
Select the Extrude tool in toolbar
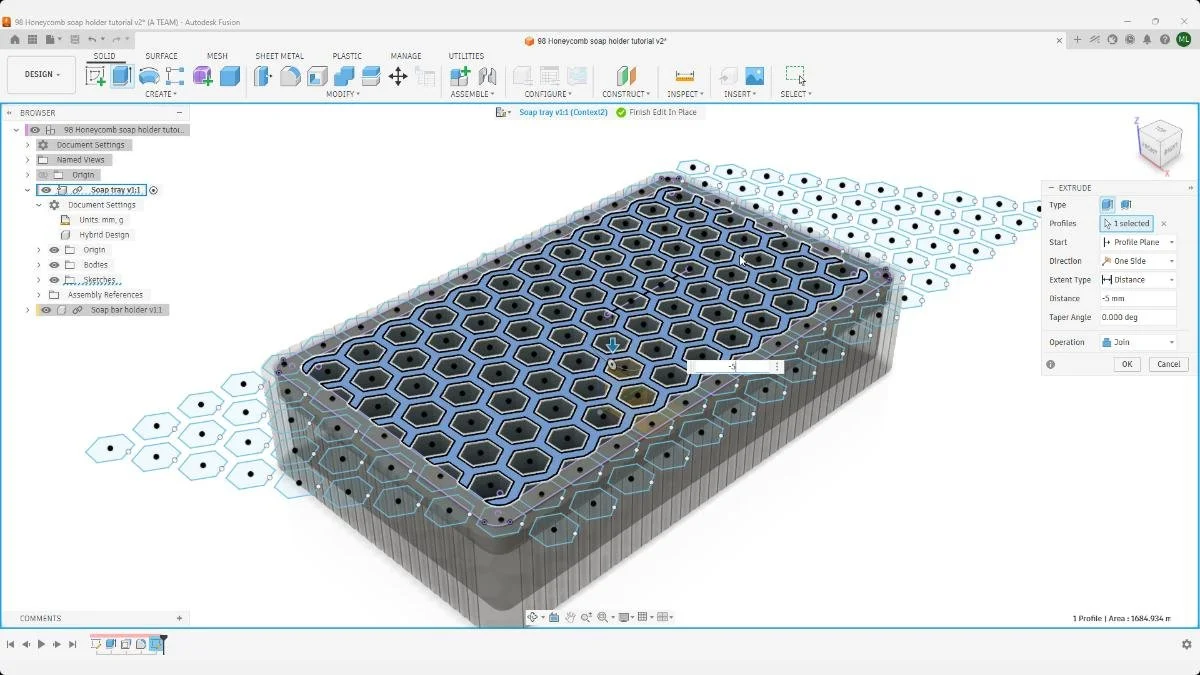pos(122,76)
